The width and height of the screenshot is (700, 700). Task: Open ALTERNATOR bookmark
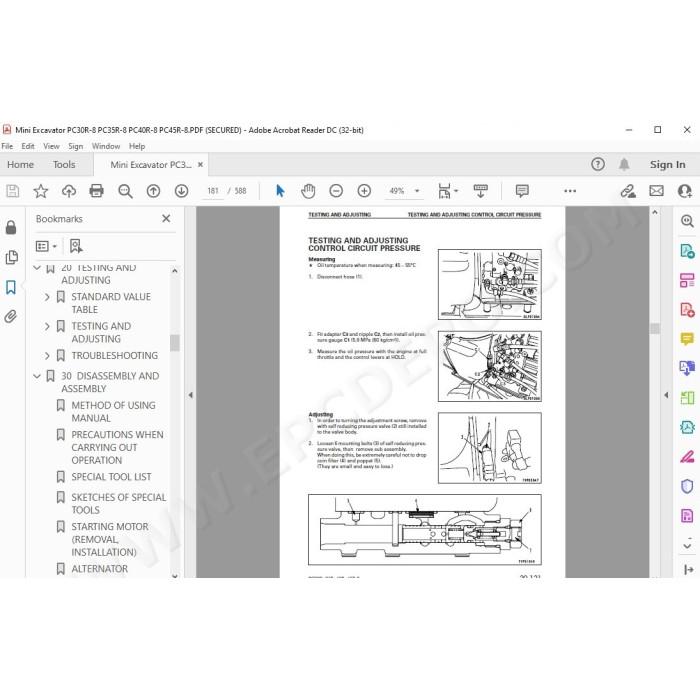[100, 569]
